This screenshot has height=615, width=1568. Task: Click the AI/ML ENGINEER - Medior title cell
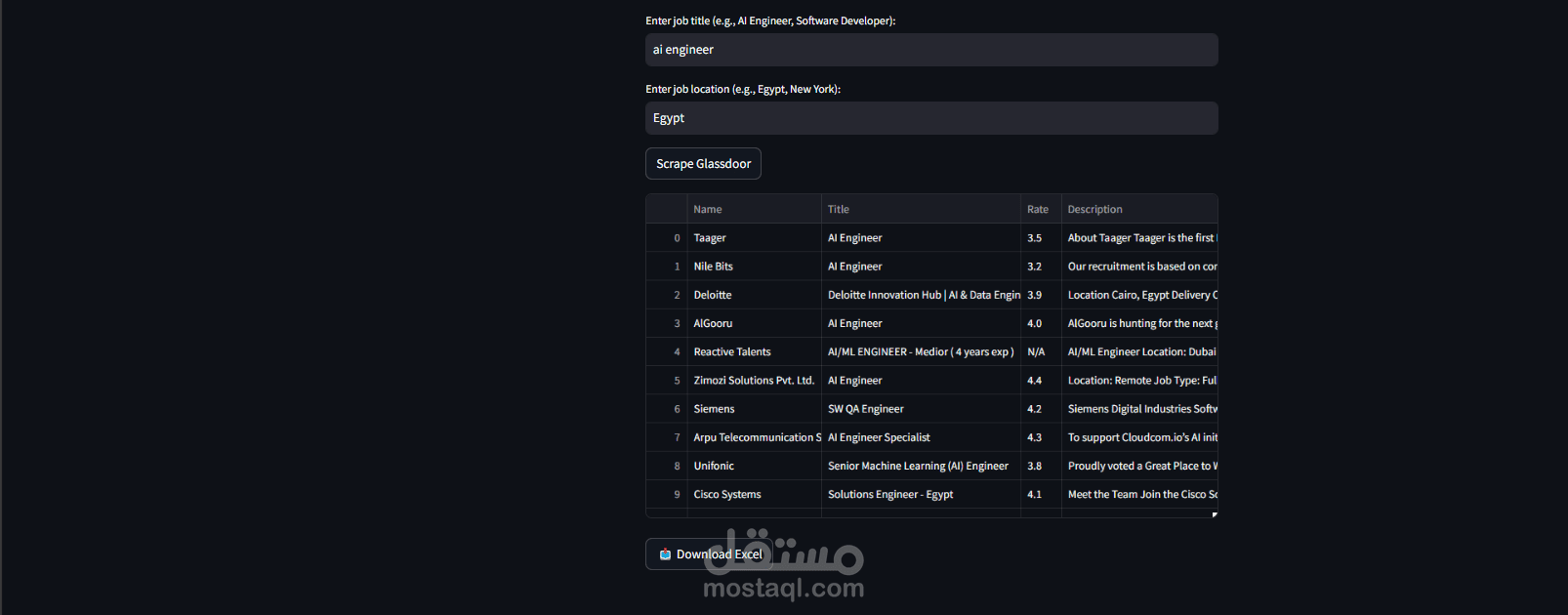pos(921,351)
